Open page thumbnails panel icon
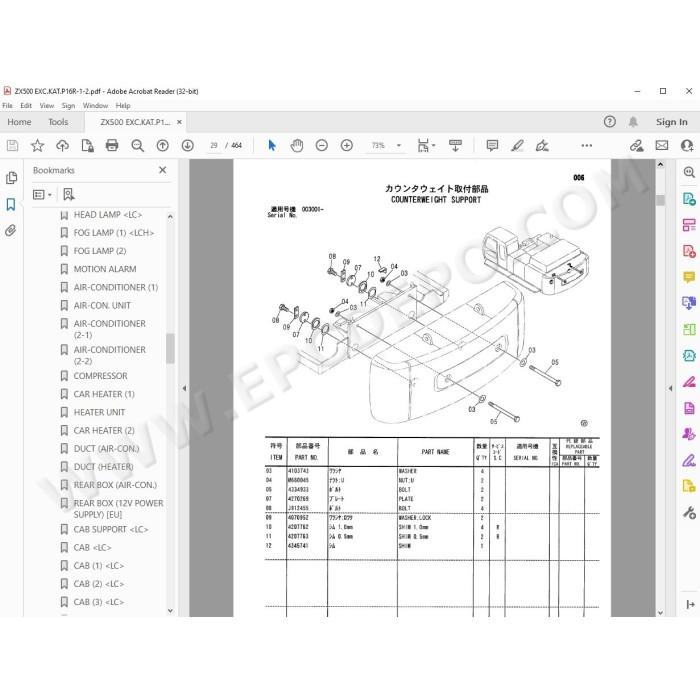This screenshot has width=700, height=700. pyautogui.click(x=11, y=178)
